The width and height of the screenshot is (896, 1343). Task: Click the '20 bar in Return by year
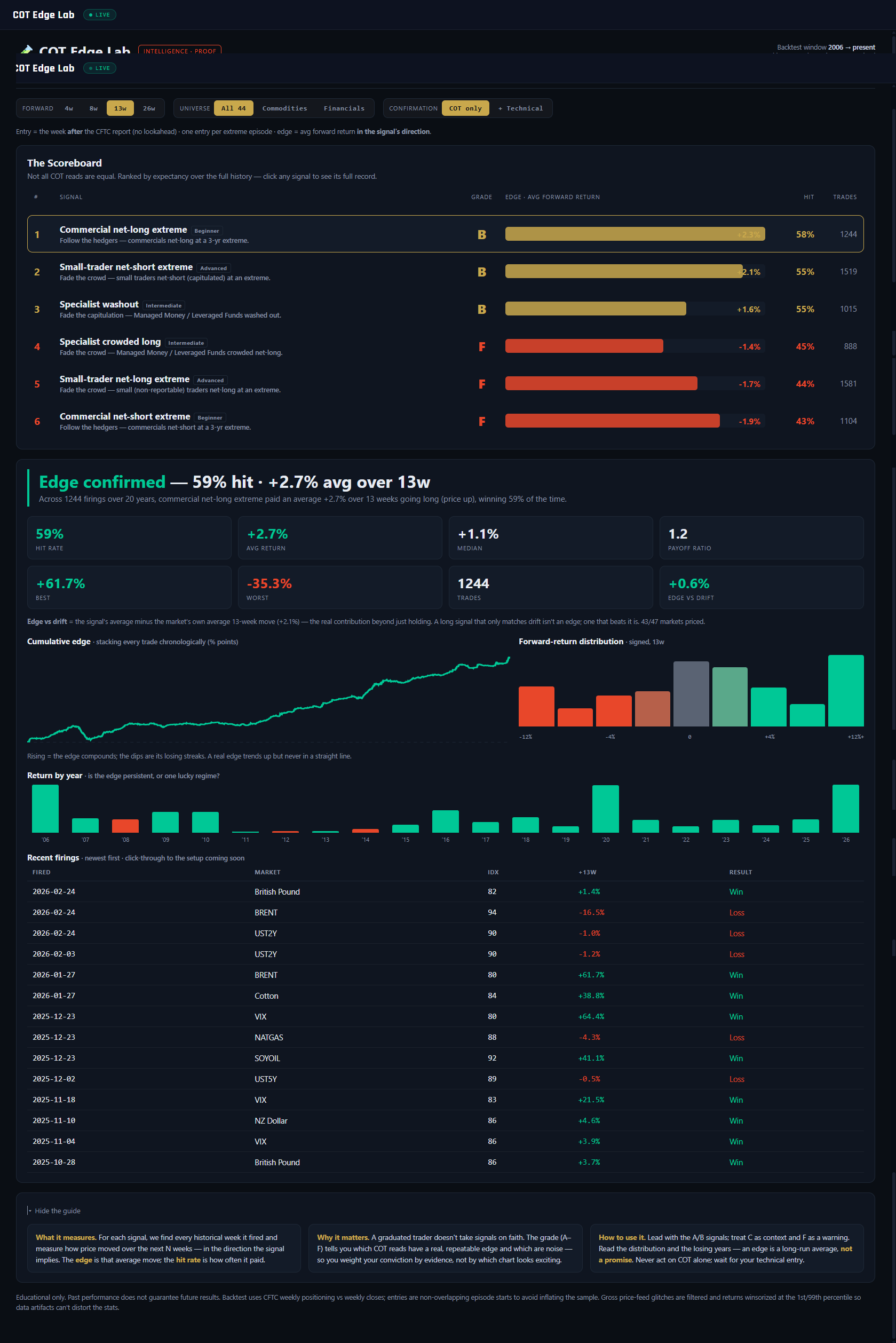tap(606, 809)
